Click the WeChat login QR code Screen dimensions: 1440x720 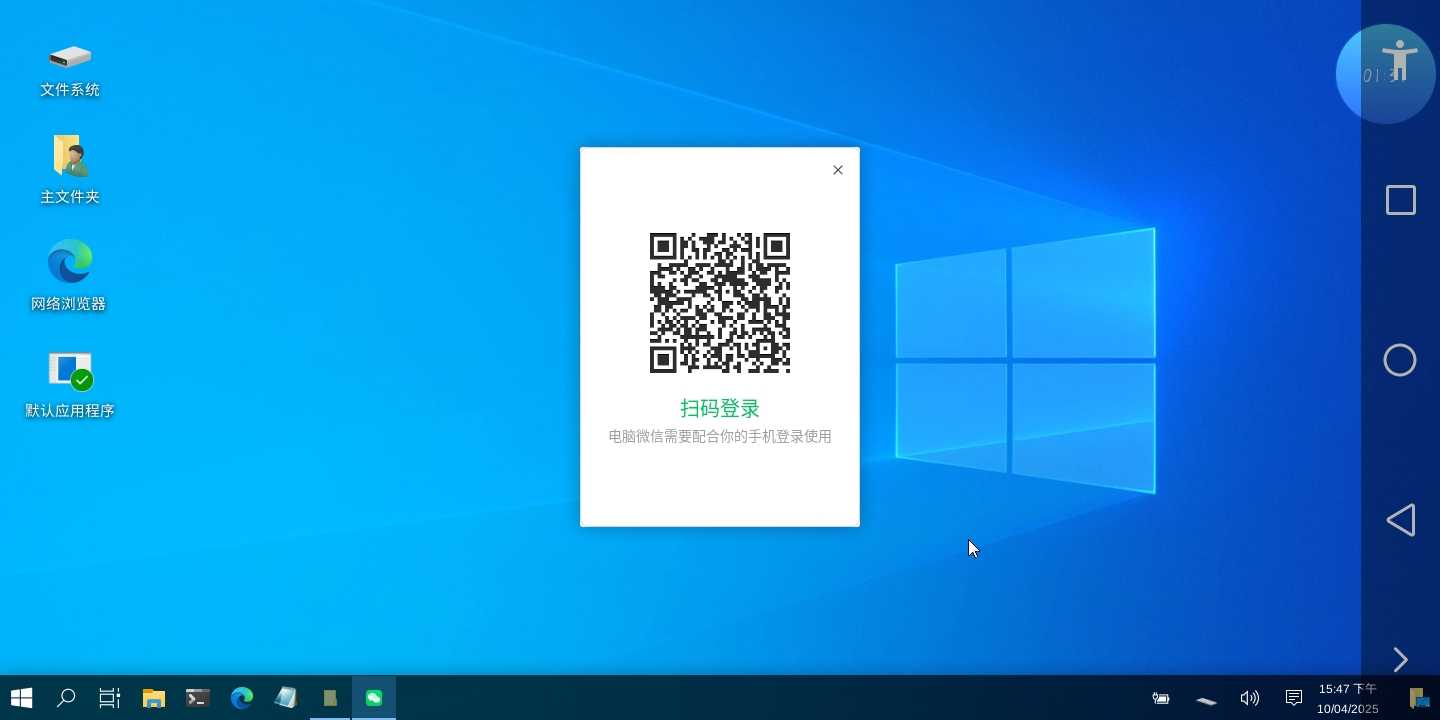coord(720,303)
